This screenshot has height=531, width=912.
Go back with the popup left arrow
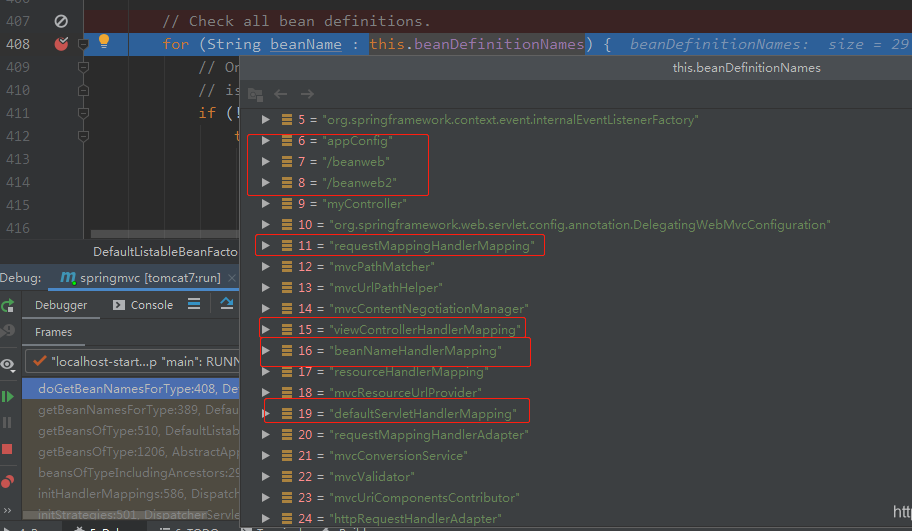(x=281, y=94)
